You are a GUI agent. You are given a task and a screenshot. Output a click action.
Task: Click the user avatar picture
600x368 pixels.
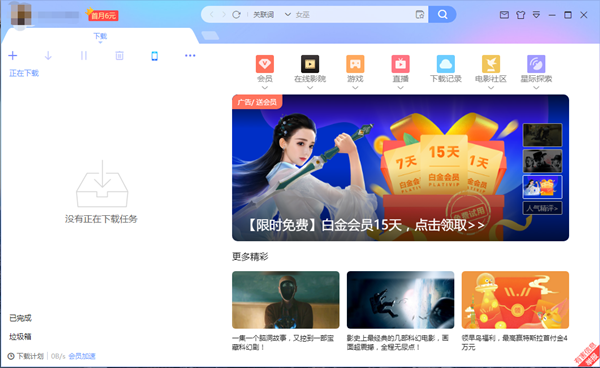tap(21, 15)
